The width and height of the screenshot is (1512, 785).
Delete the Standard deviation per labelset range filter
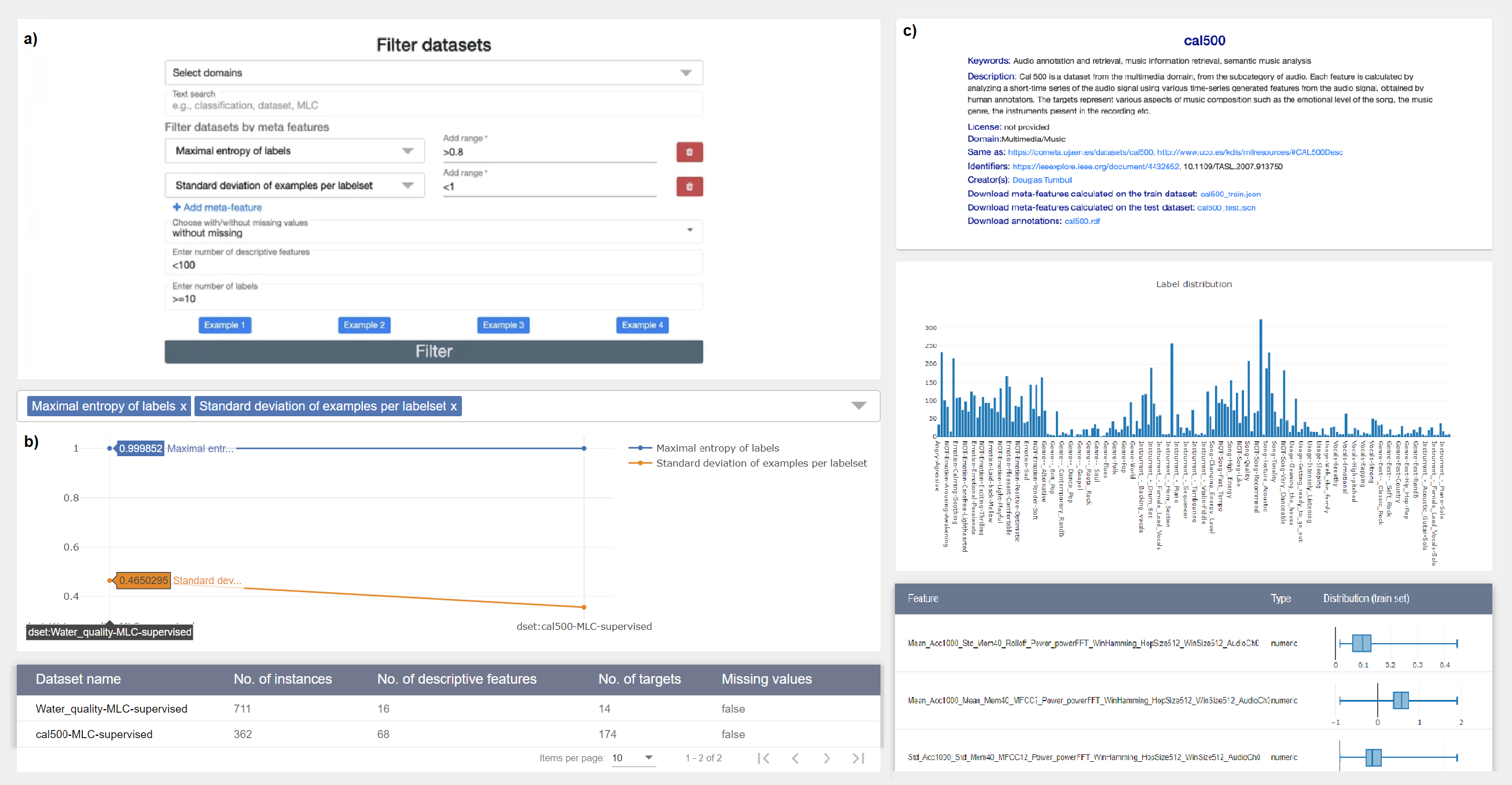point(689,187)
